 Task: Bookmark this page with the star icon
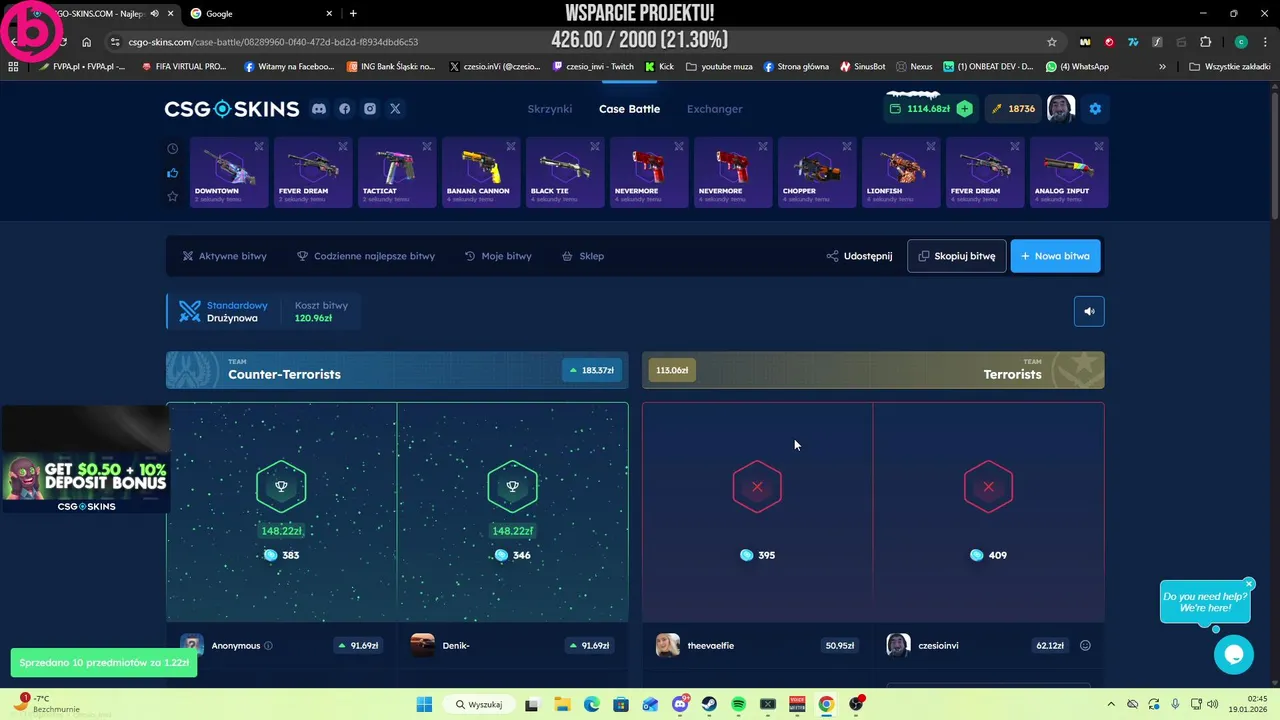(x=1052, y=42)
